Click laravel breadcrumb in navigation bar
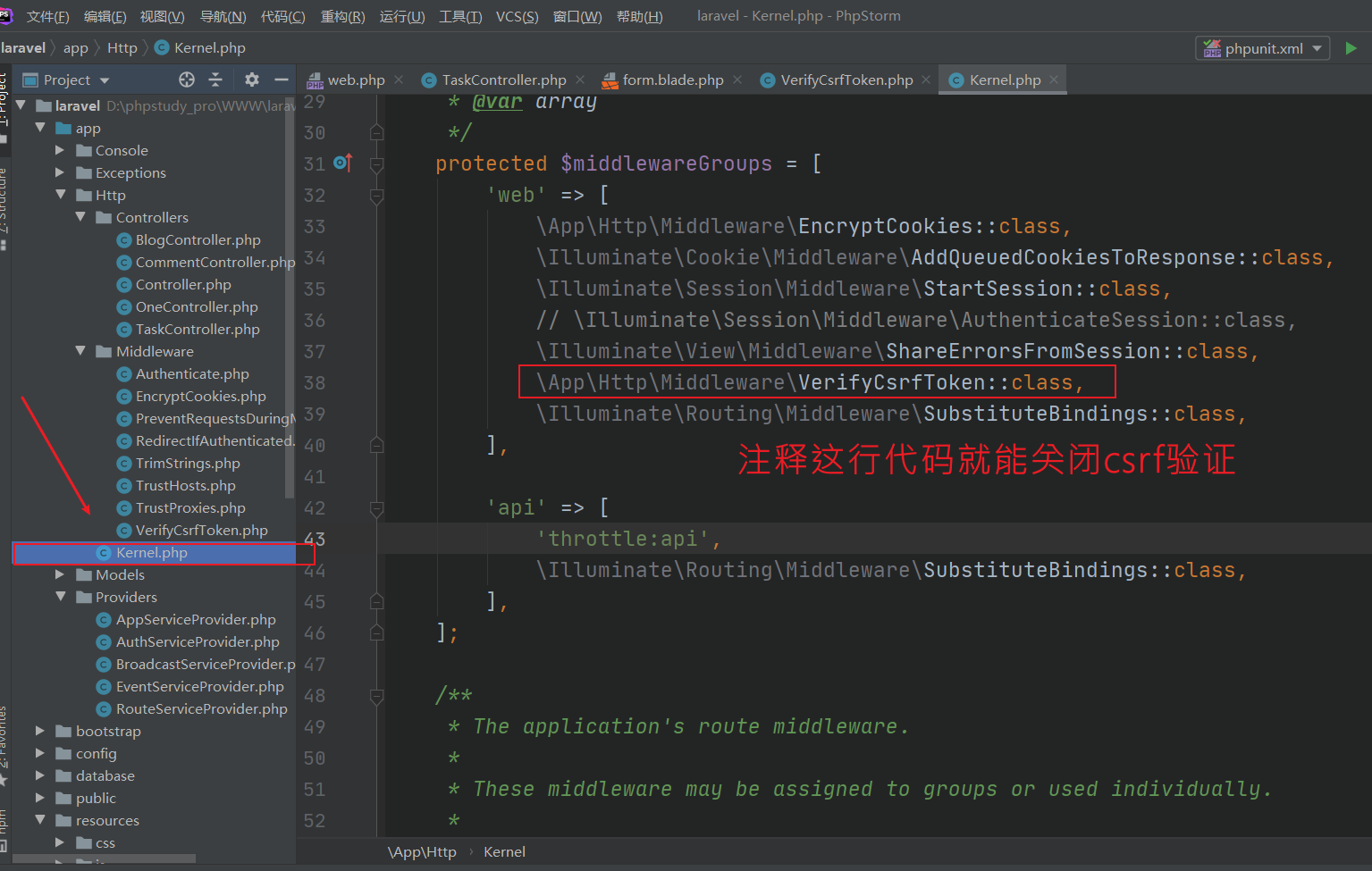 (23, 48)
